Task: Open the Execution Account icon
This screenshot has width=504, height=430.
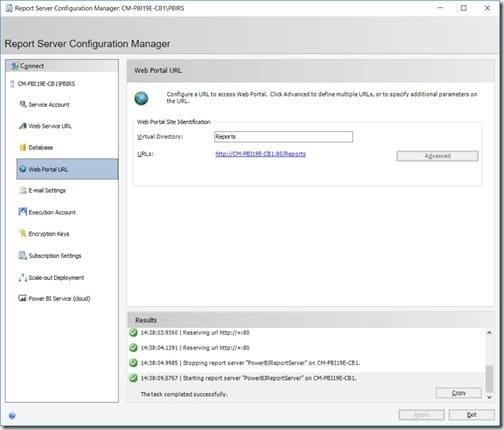Action: (23, 212)
